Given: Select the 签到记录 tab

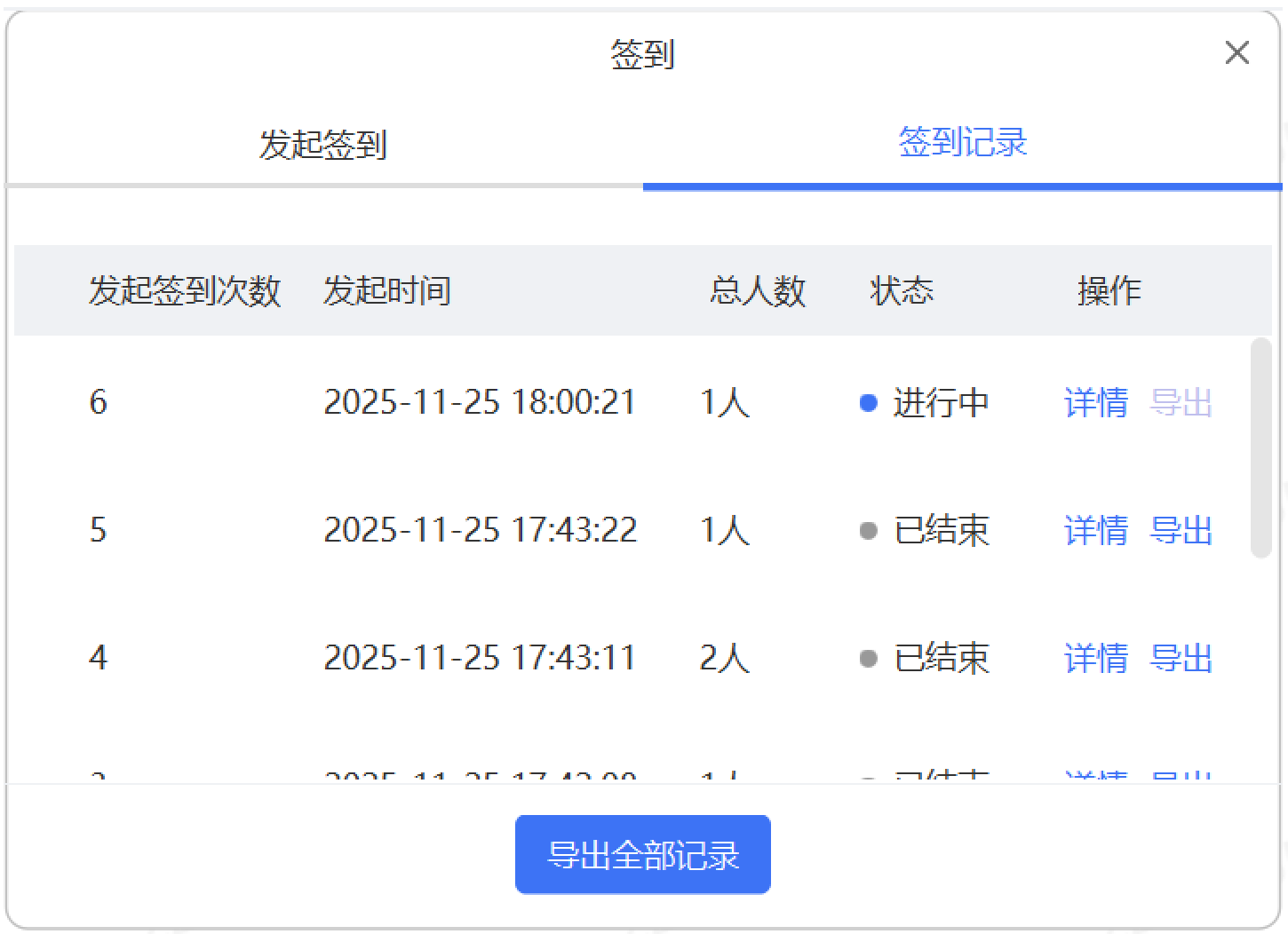Looking at the screenshot, I should pos(962,142).
